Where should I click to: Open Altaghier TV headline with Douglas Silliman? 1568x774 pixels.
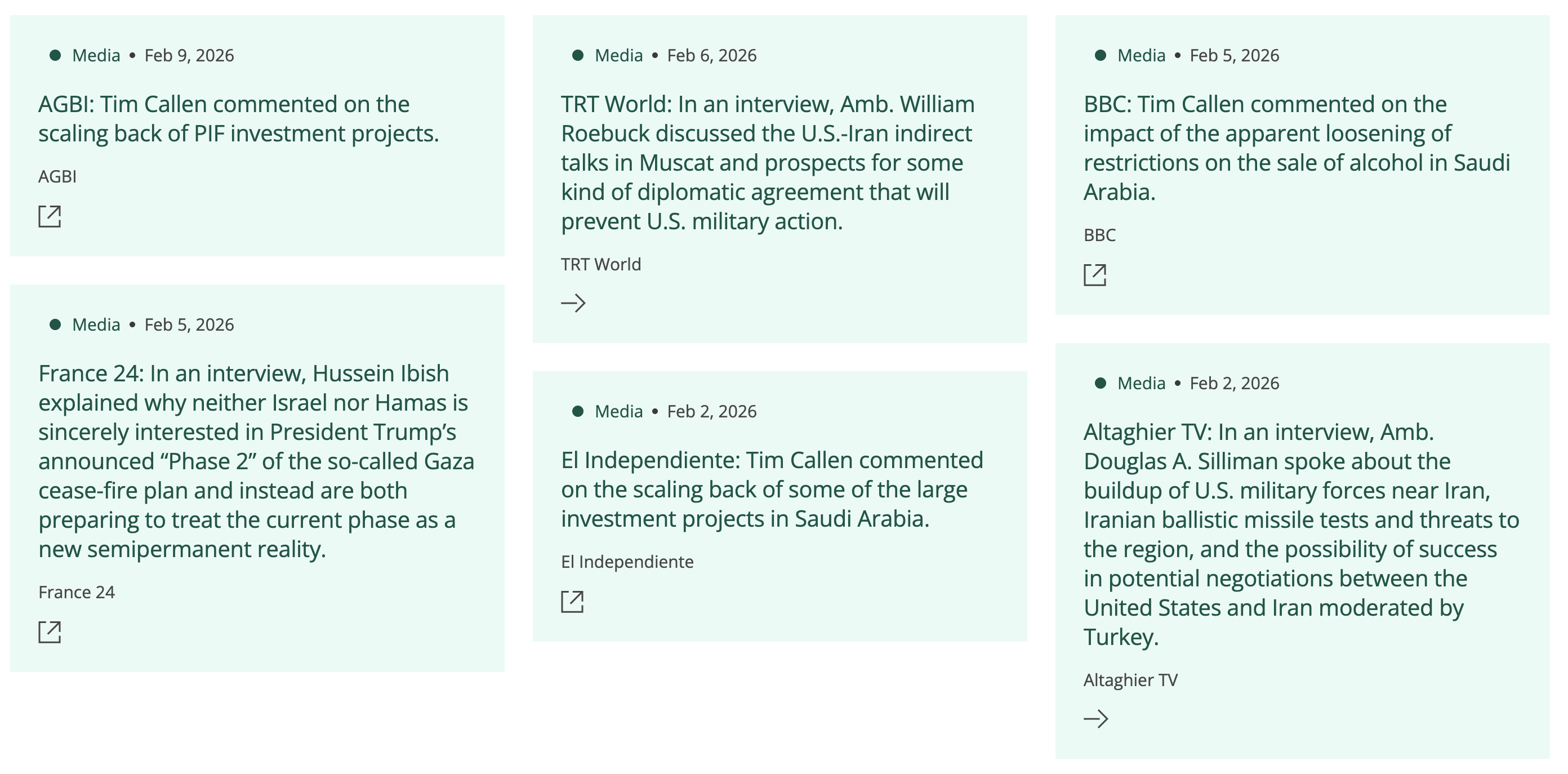point(1302,534)
